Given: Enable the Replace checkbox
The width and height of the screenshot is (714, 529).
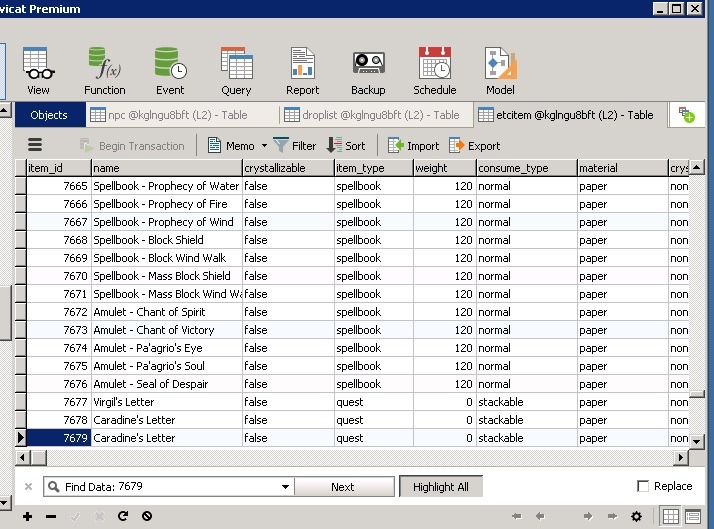Looking at the screenshot, I should 643,486.
